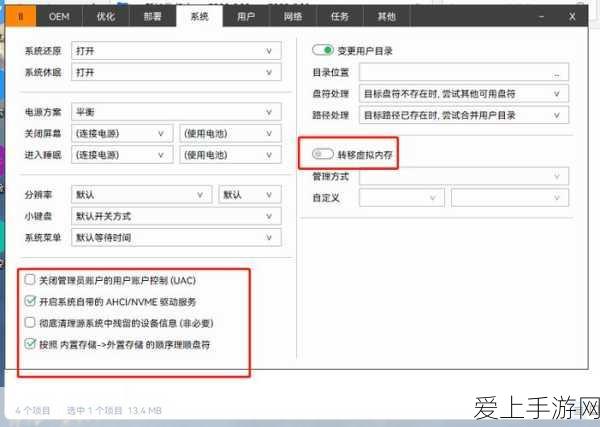Image resolution: width=600 pixels, height=427 pixels.
Task: Open 关闭屏幕 (使用电池) dropdown
Action: tap(230, 133)
